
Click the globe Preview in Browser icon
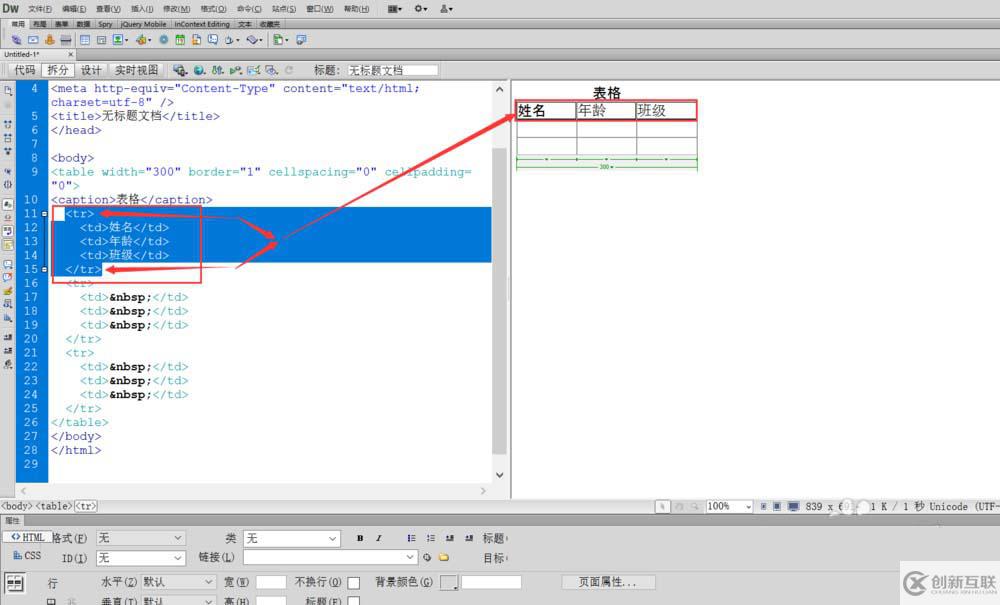(x=199, y=70)
